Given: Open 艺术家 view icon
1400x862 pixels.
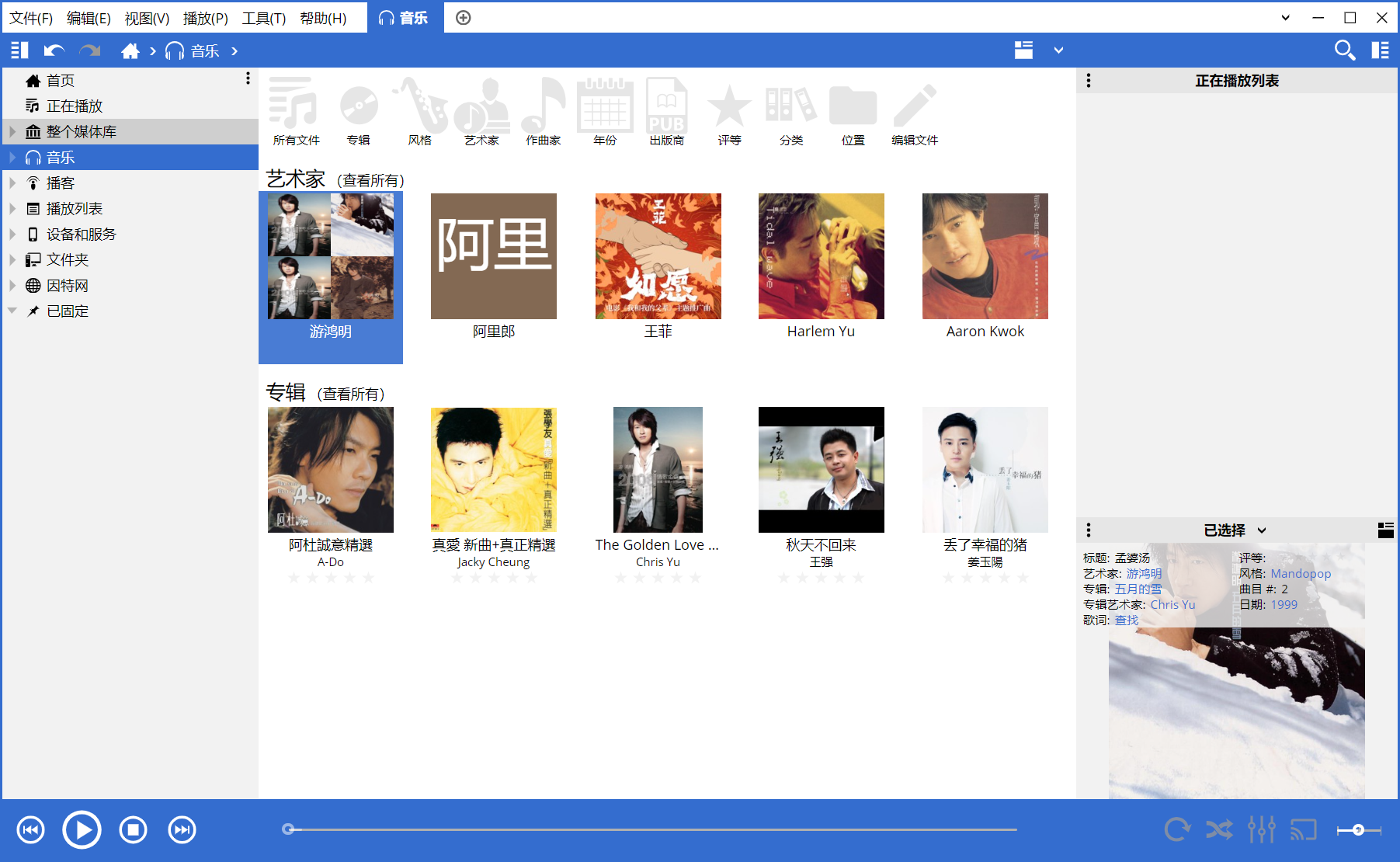Looking at the screenshot, I should [482, 111].
